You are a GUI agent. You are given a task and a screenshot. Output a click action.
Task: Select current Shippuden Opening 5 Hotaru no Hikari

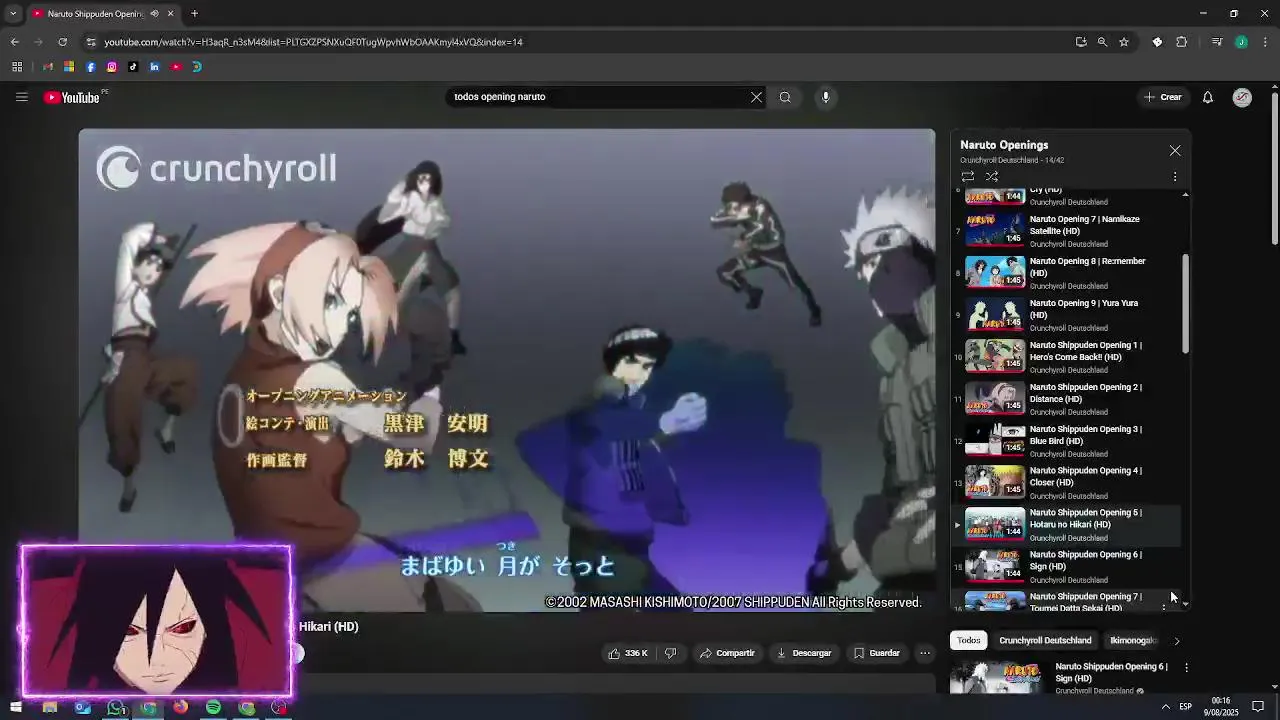tap(1068, 524)
